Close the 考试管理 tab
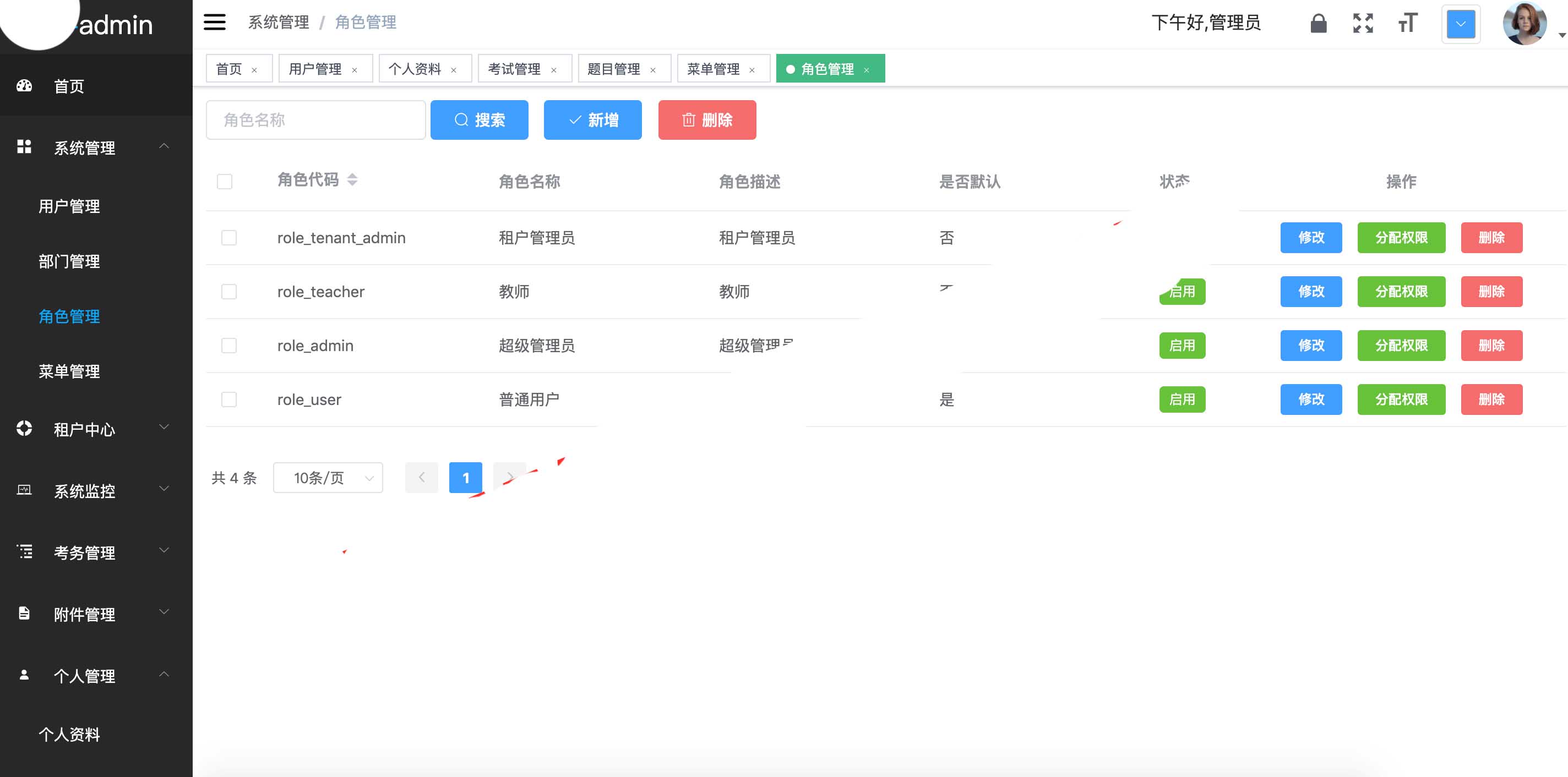 [554, 70]
